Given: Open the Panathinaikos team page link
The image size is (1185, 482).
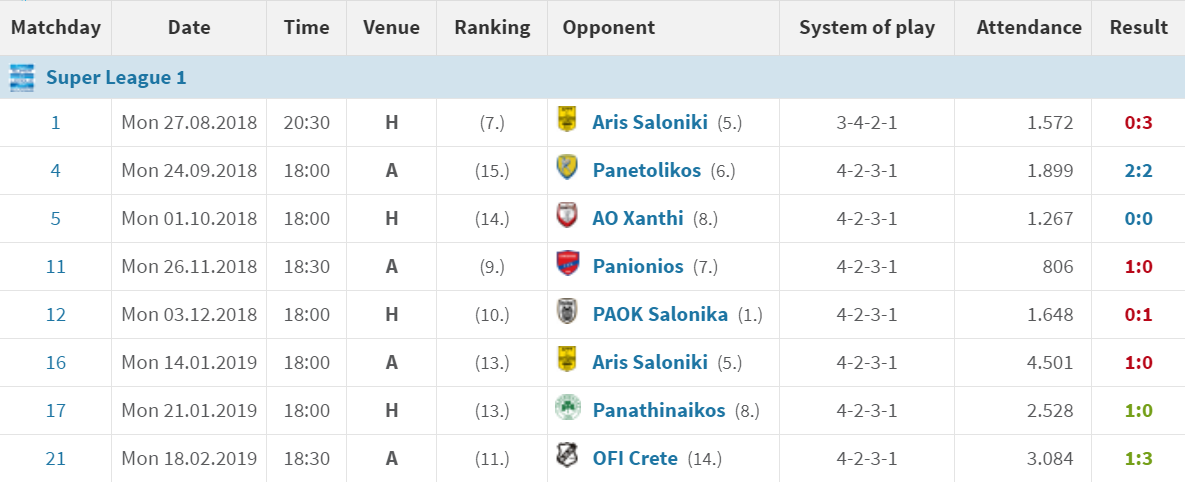Looking at the screenshot, I should [658, 410].
